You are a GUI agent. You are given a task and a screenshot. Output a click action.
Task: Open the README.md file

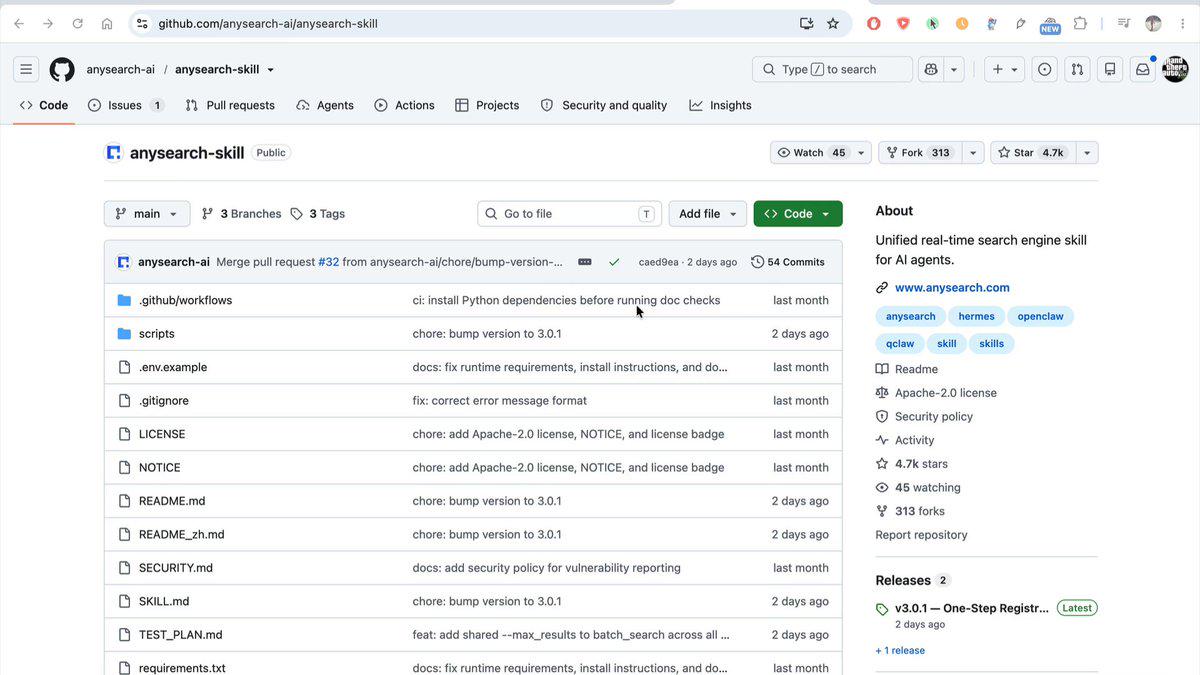click(172, 501)
